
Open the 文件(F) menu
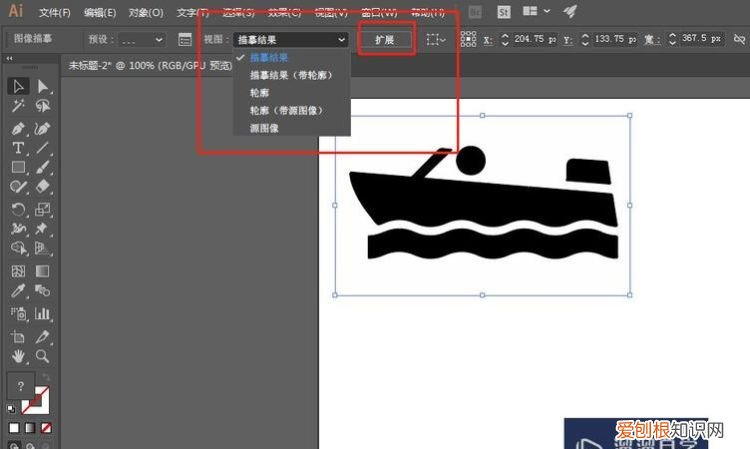(55, 12)
